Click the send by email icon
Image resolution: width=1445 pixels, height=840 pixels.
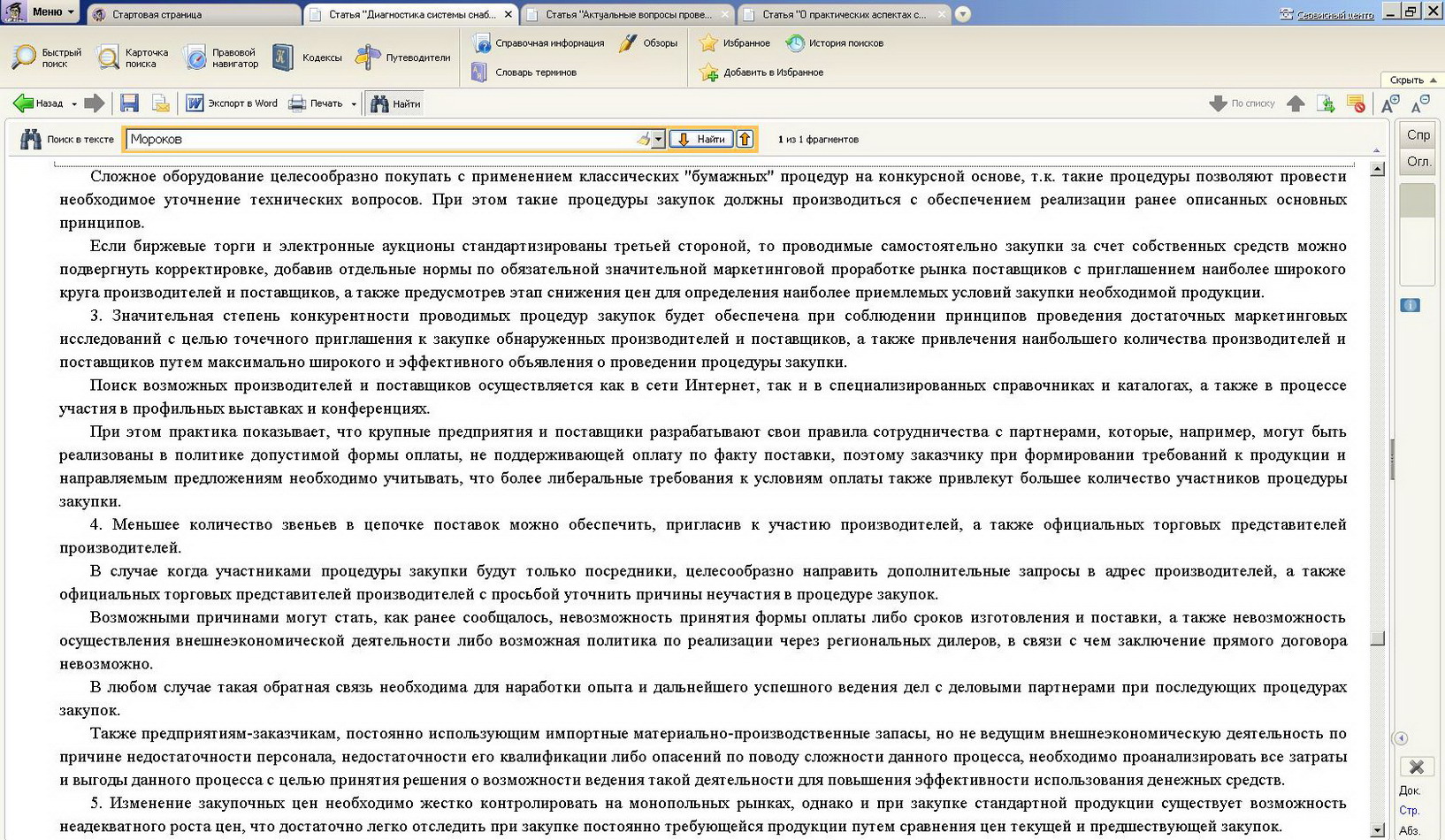[x=160, y=103]
